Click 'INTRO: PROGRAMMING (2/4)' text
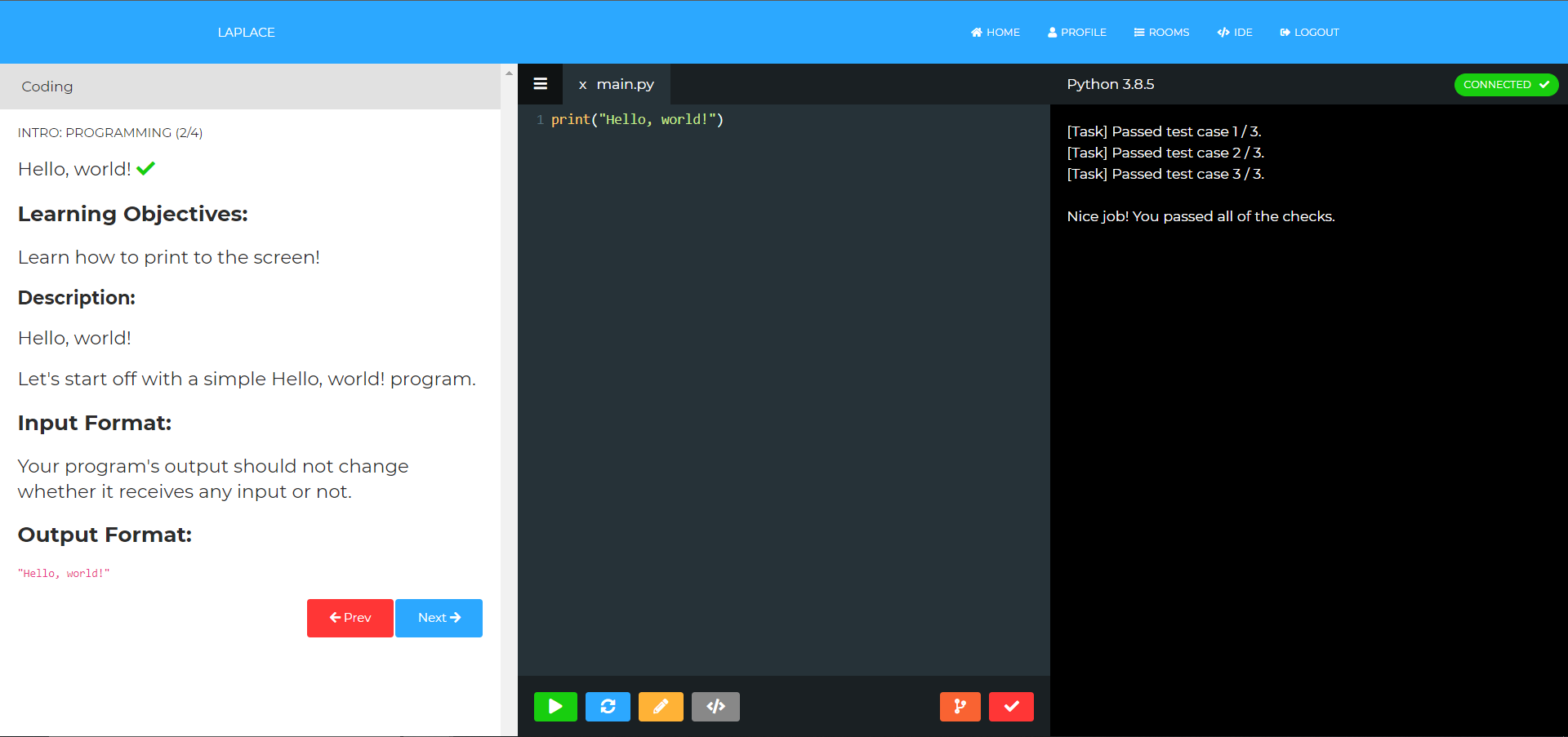Viewport: 1568px width, 737px height. coord(110,132)
